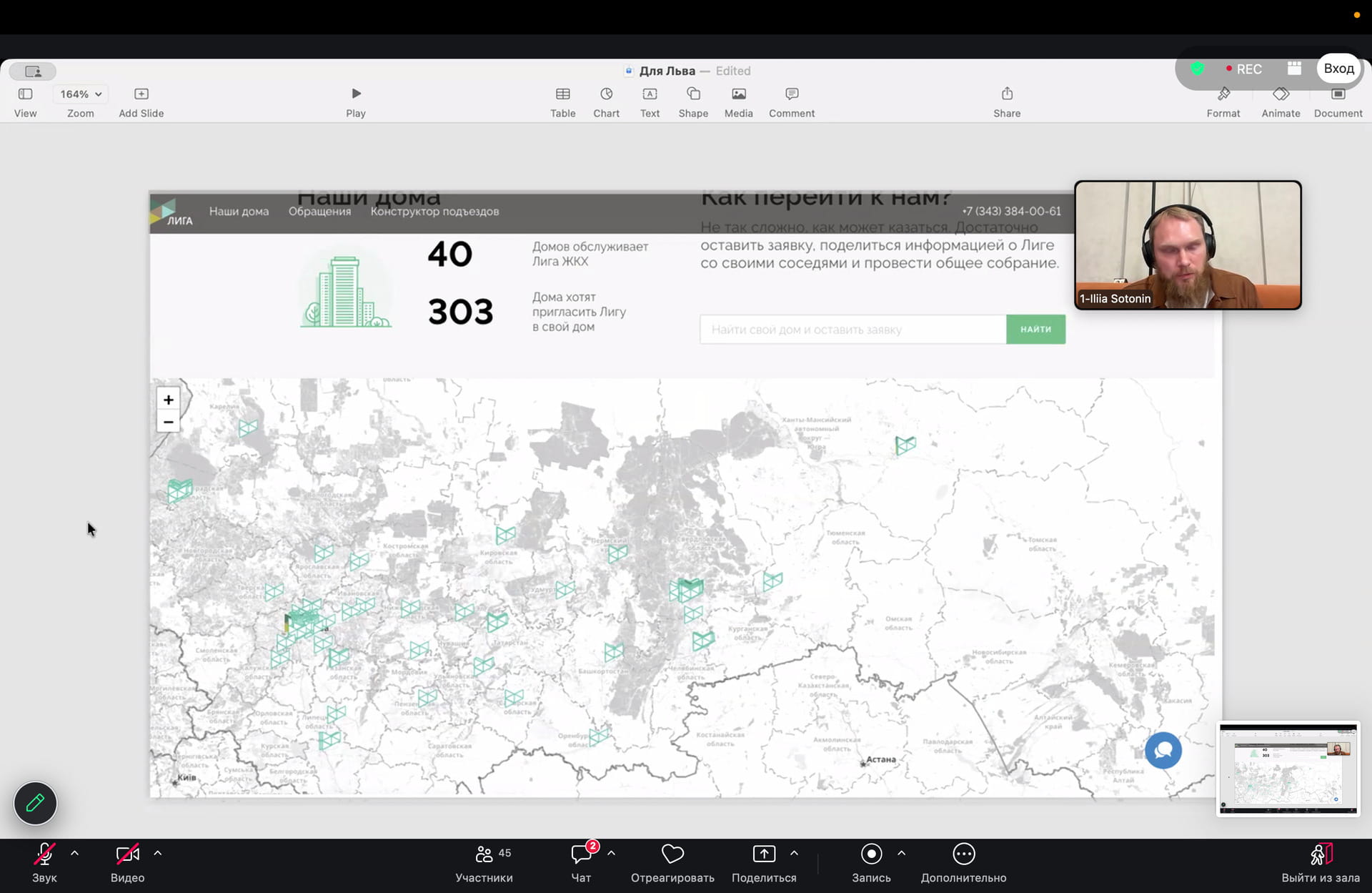
Task: Open the Format panel tab
Action: coord(1223,94)
